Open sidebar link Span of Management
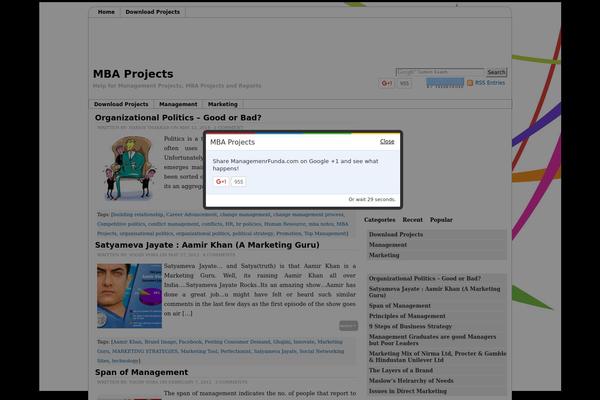The height and width of the screenshot is (400, 600). point(399,305)
